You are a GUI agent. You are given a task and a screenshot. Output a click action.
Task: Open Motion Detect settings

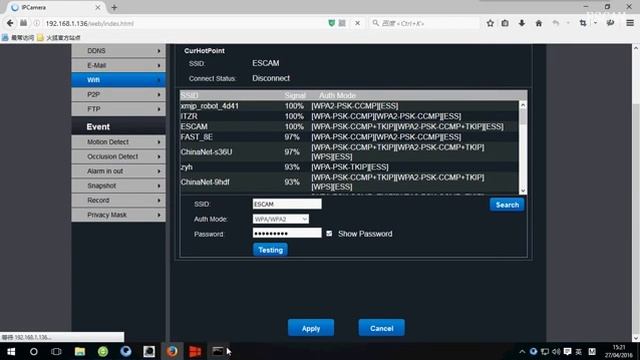(x=118, y=142)
